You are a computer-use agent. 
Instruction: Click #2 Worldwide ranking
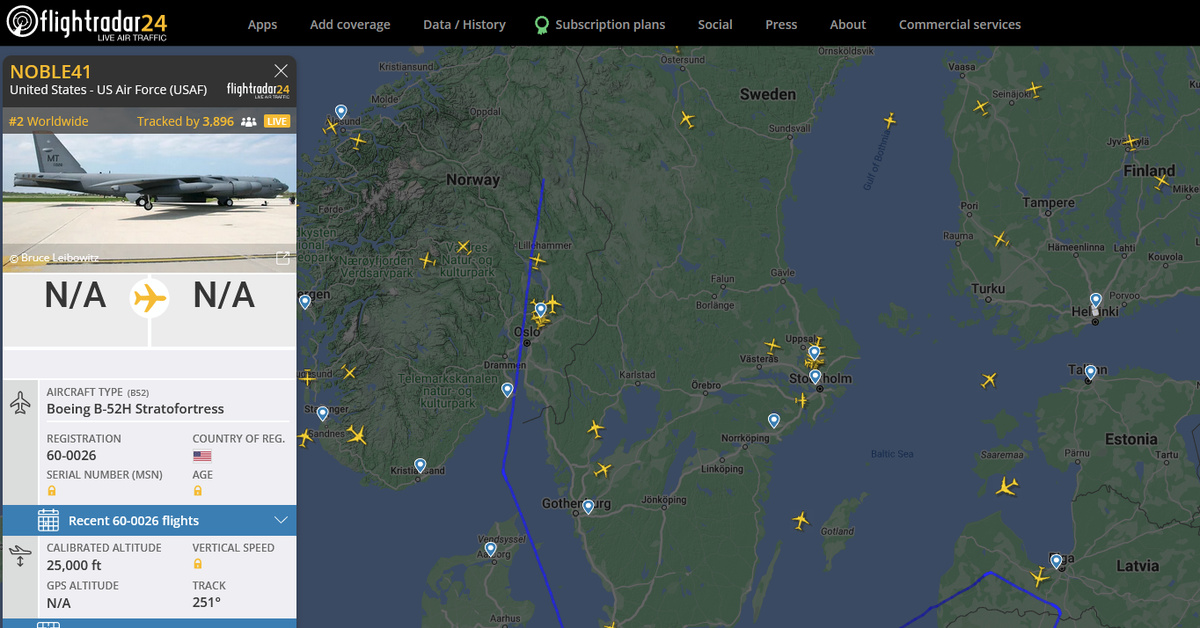click(48, 121)
